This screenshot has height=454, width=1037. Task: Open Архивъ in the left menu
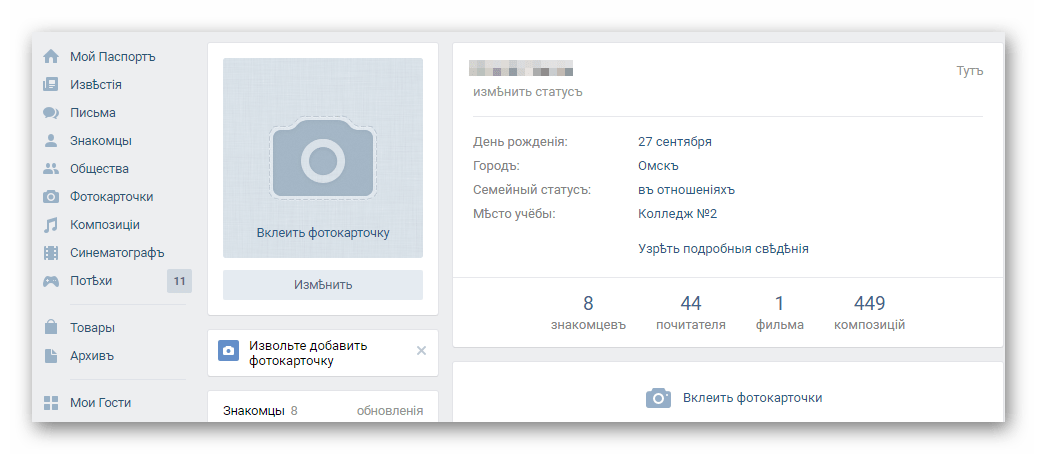[92, 355]
